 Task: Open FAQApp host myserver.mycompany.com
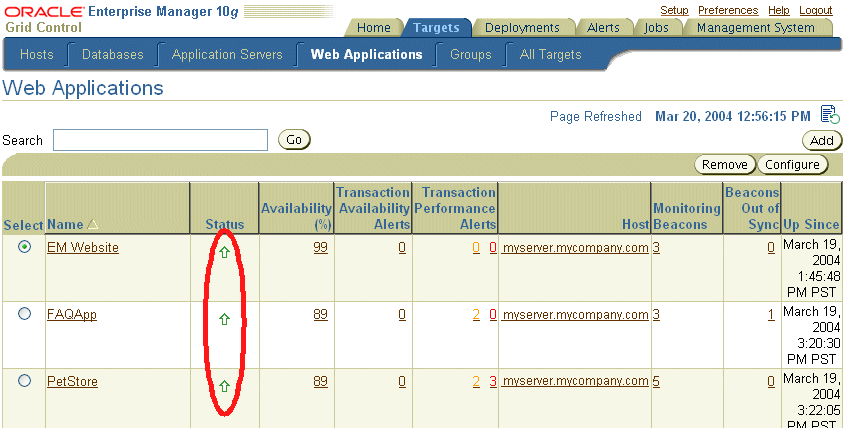[x=575, y=315]
